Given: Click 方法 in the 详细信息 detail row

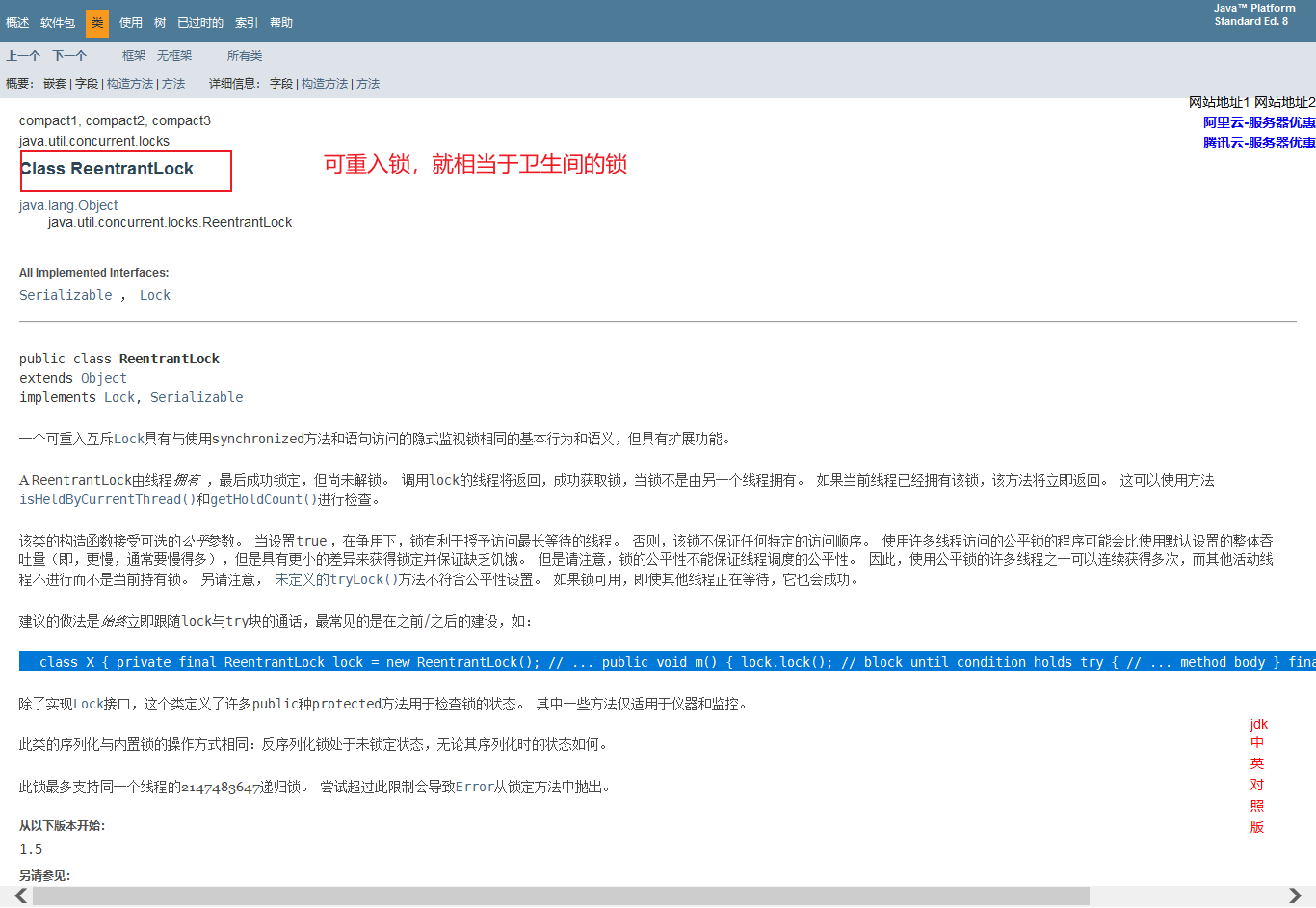Looking at the screenshot, I should [x=368, y=84].
